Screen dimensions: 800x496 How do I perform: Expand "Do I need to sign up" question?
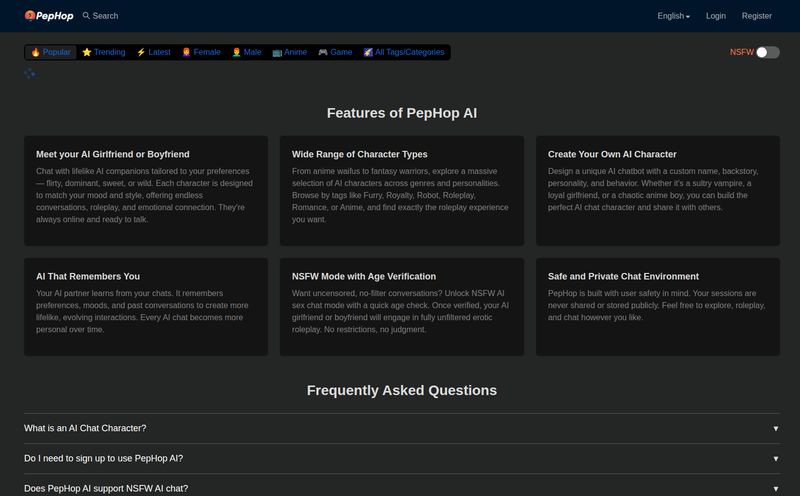[402, 458]
